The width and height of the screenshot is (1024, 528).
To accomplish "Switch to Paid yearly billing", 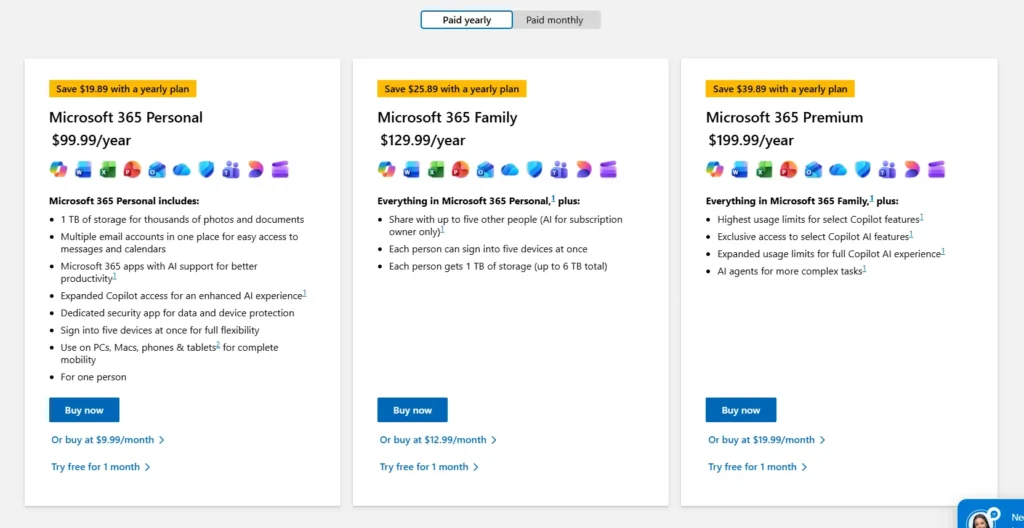I will [466, 20].
